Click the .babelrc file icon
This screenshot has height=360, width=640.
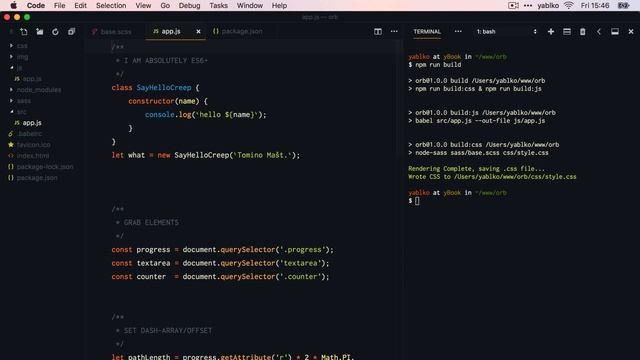tap(11, 133)
